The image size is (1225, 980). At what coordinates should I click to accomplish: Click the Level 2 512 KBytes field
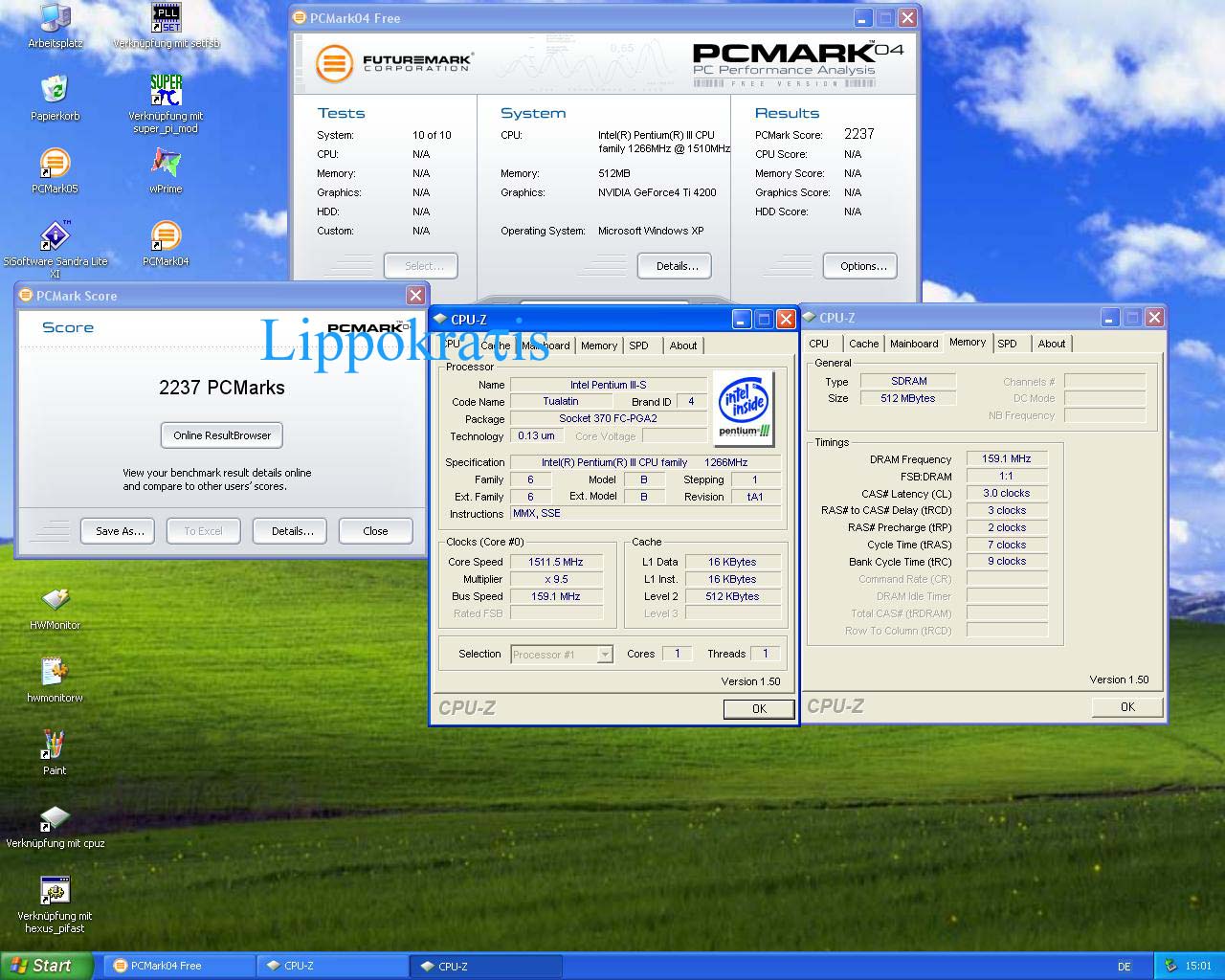(x=732, y=596)
